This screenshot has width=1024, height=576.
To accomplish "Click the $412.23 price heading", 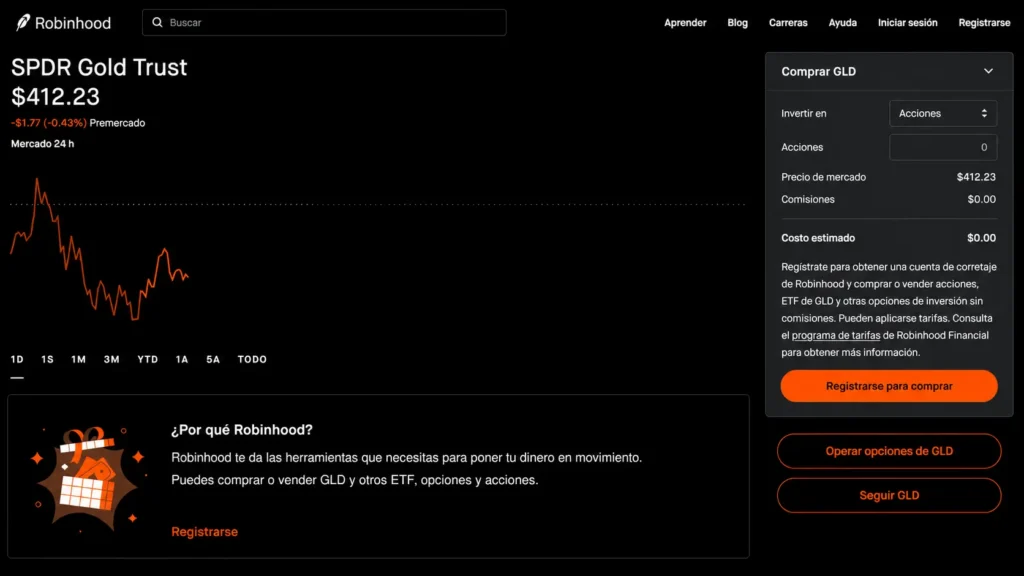I will (x=56, y=97).
